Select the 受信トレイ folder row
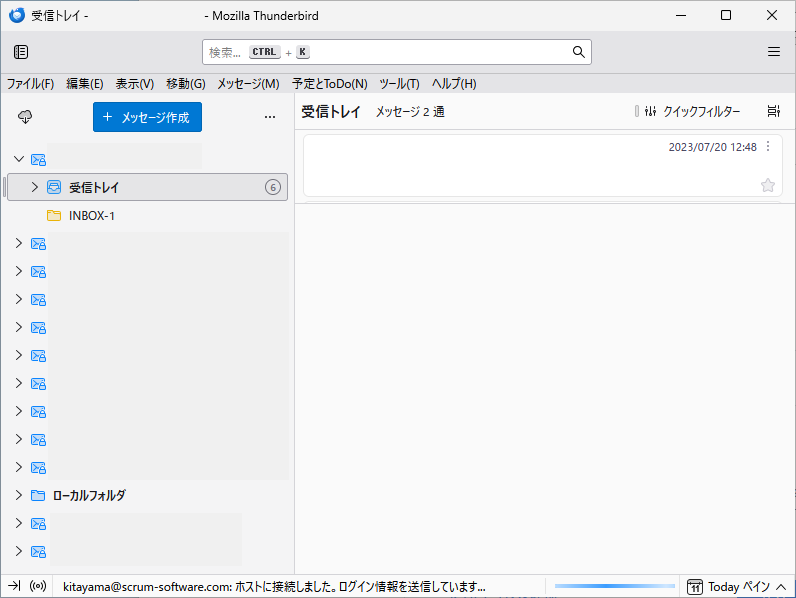 coord(147,187)
